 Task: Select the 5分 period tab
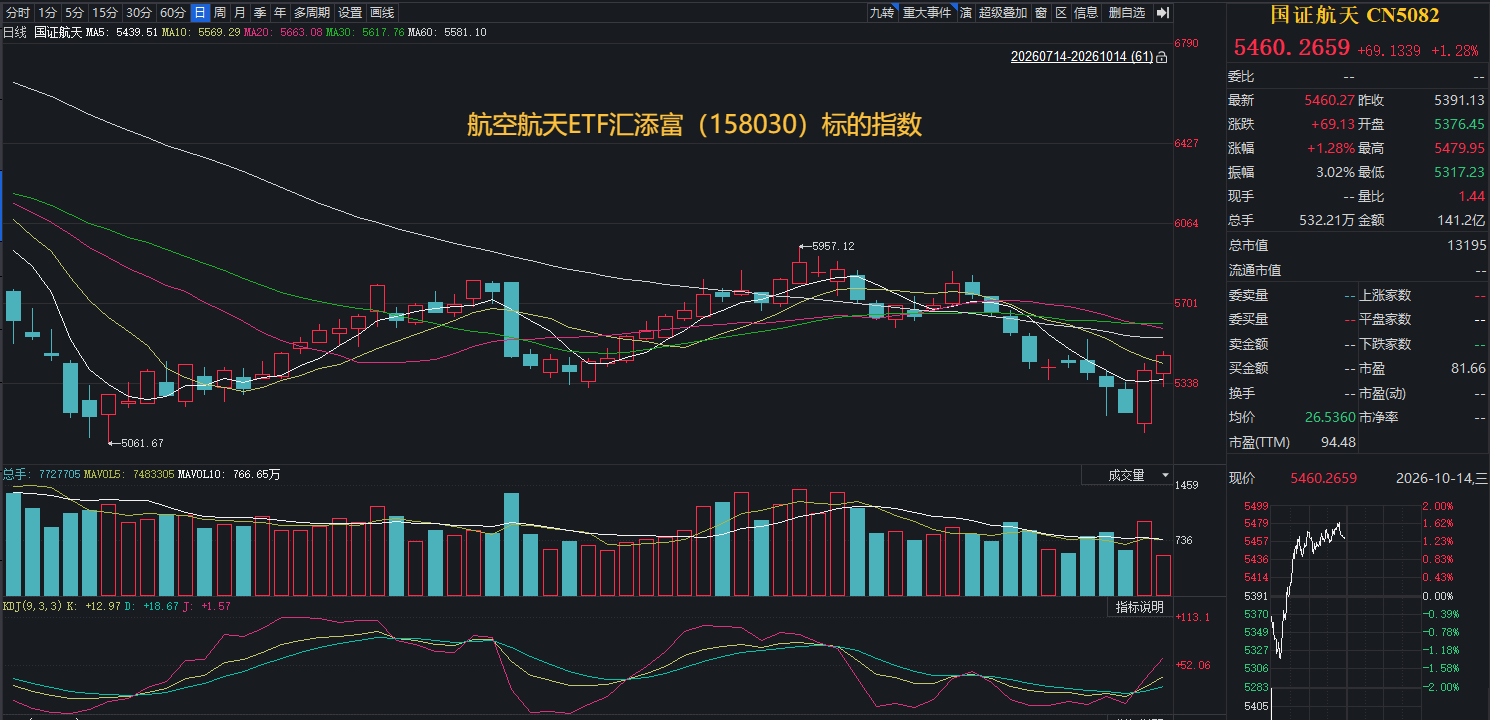(75, 13)
